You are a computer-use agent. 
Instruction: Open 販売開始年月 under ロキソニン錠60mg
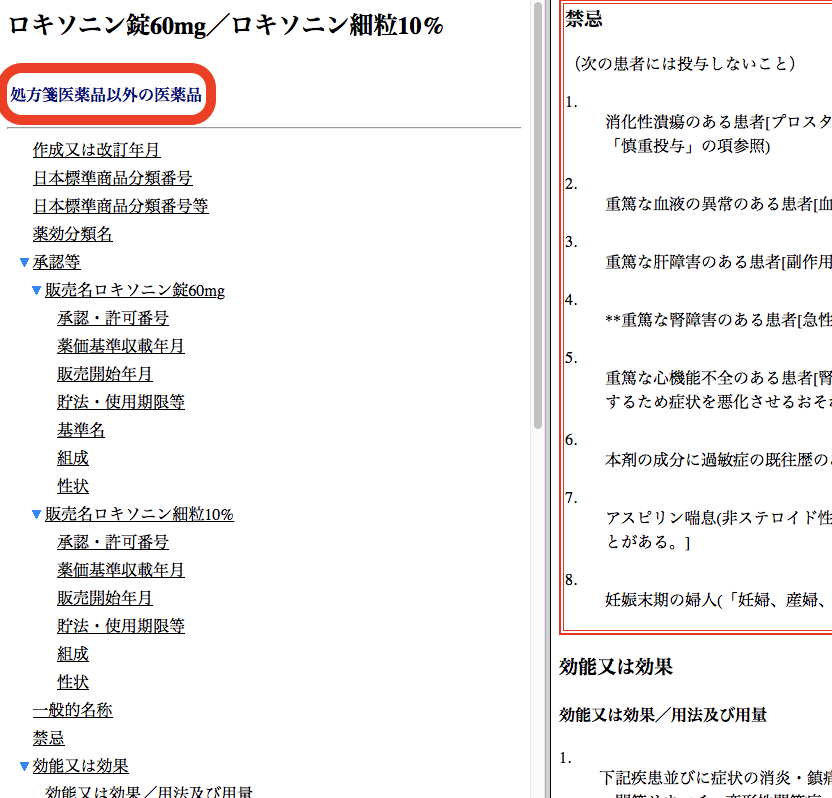[x=105, y=374]
